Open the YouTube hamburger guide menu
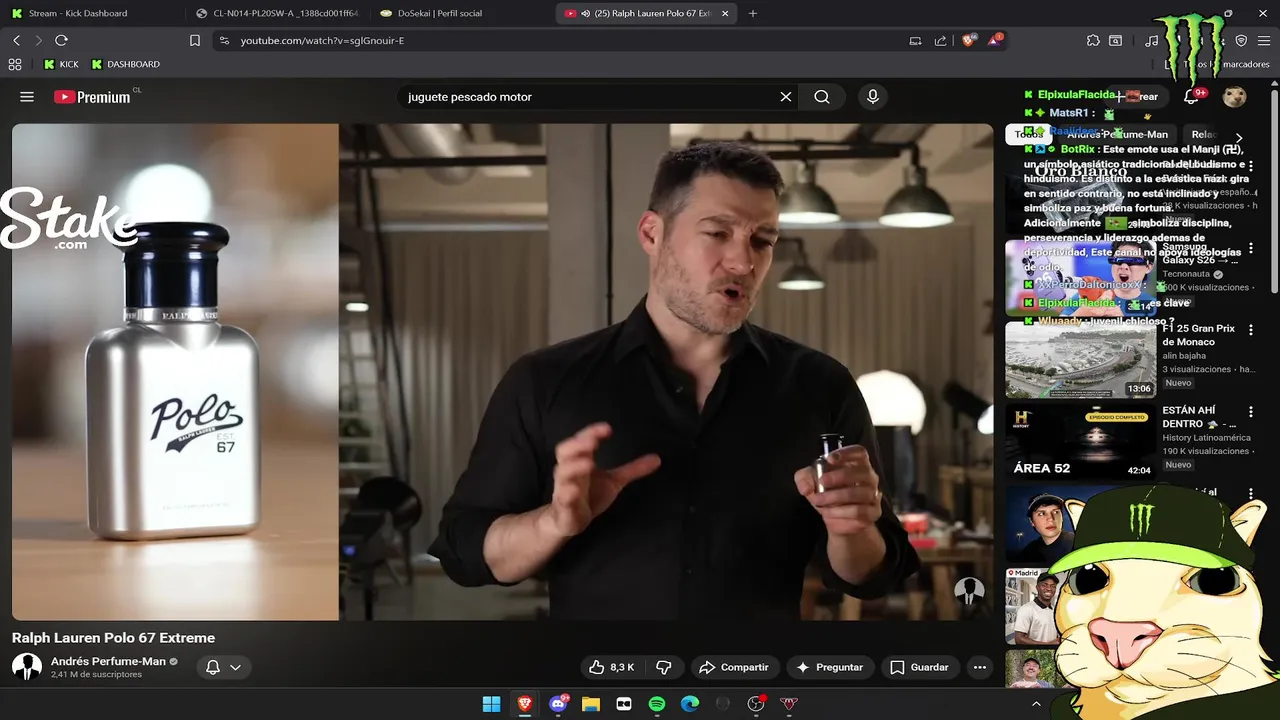Image resolution: width=1280 pixels, height=720 pixels. tap(27, 97)
